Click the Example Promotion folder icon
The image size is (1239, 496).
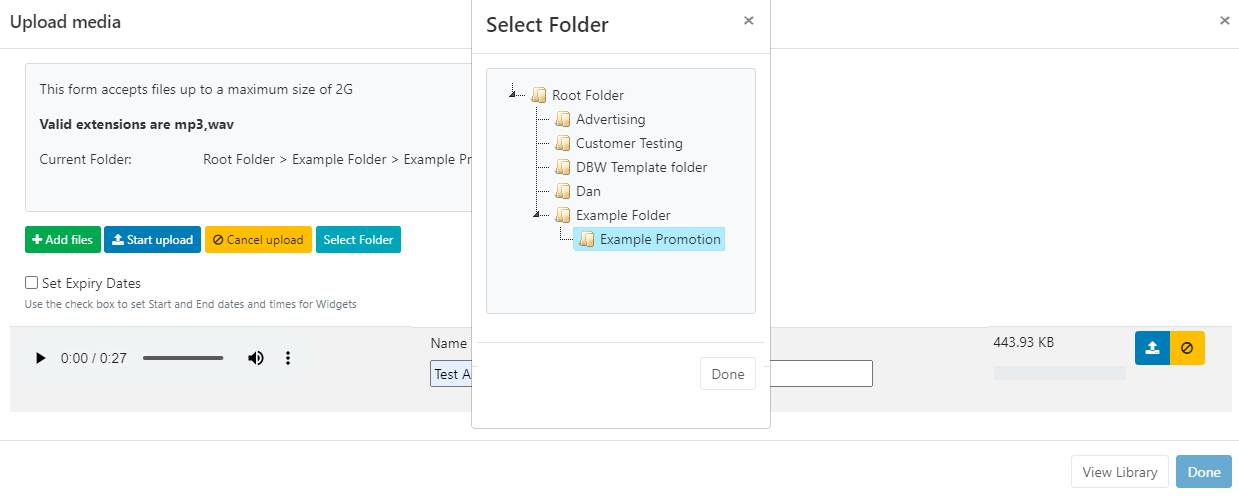pos(587,239)
